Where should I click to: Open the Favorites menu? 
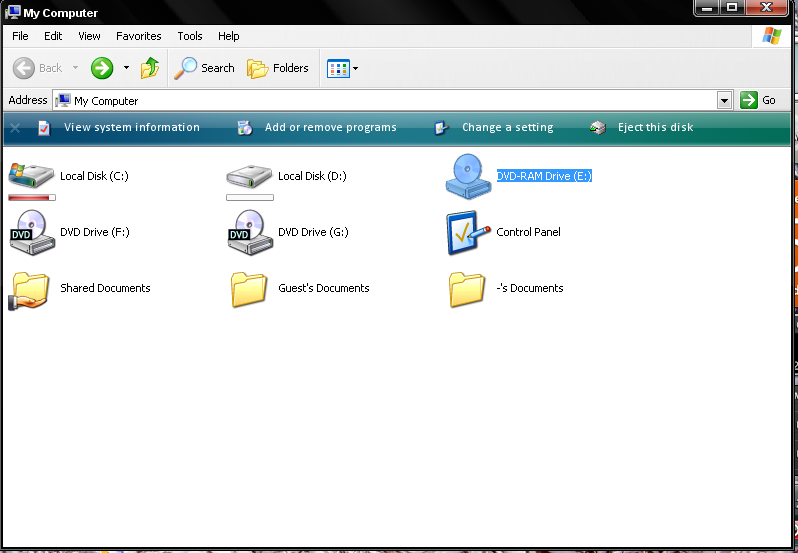pyautogui.click(x=138, y=36)
